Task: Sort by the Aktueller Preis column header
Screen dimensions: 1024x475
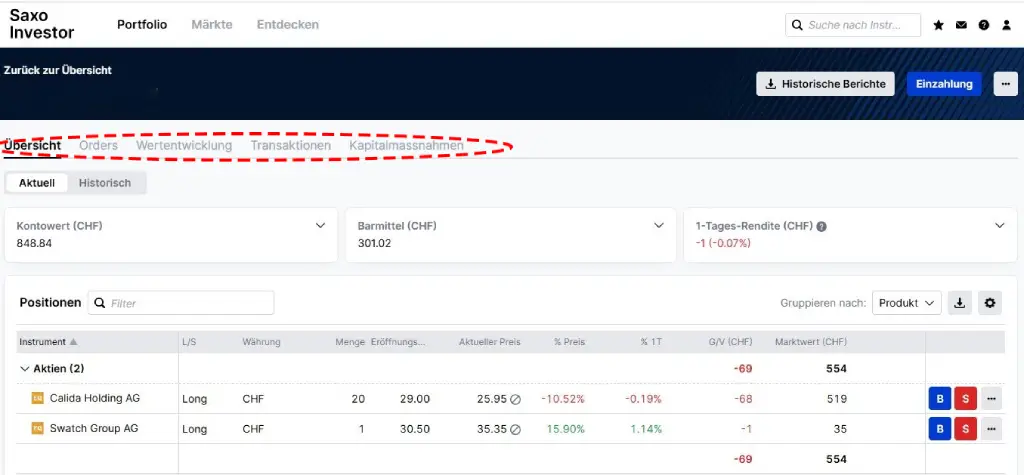Action: (490, 342)
